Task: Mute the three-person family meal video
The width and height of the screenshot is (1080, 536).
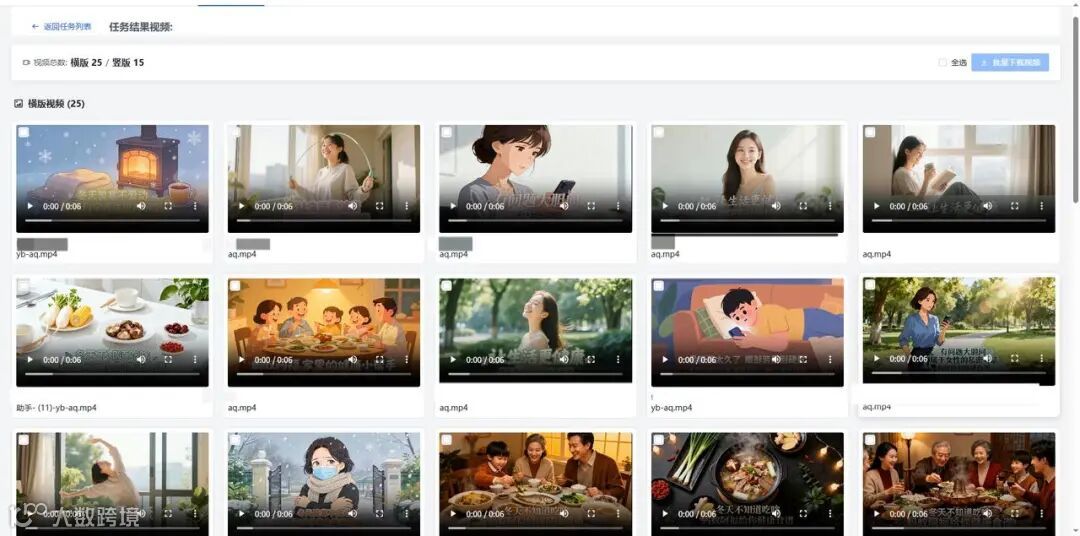Action: [x=564, y=513]
